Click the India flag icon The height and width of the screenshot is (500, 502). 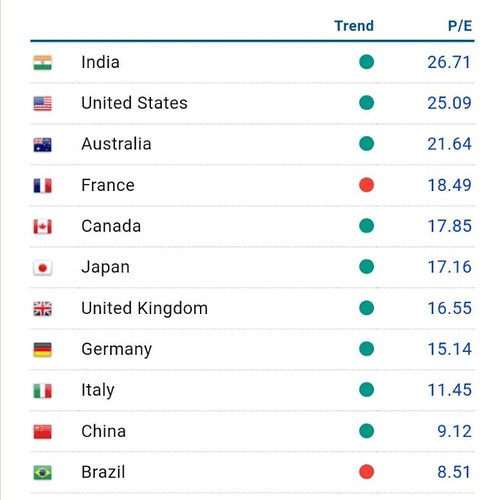click(x=43, y=63)
